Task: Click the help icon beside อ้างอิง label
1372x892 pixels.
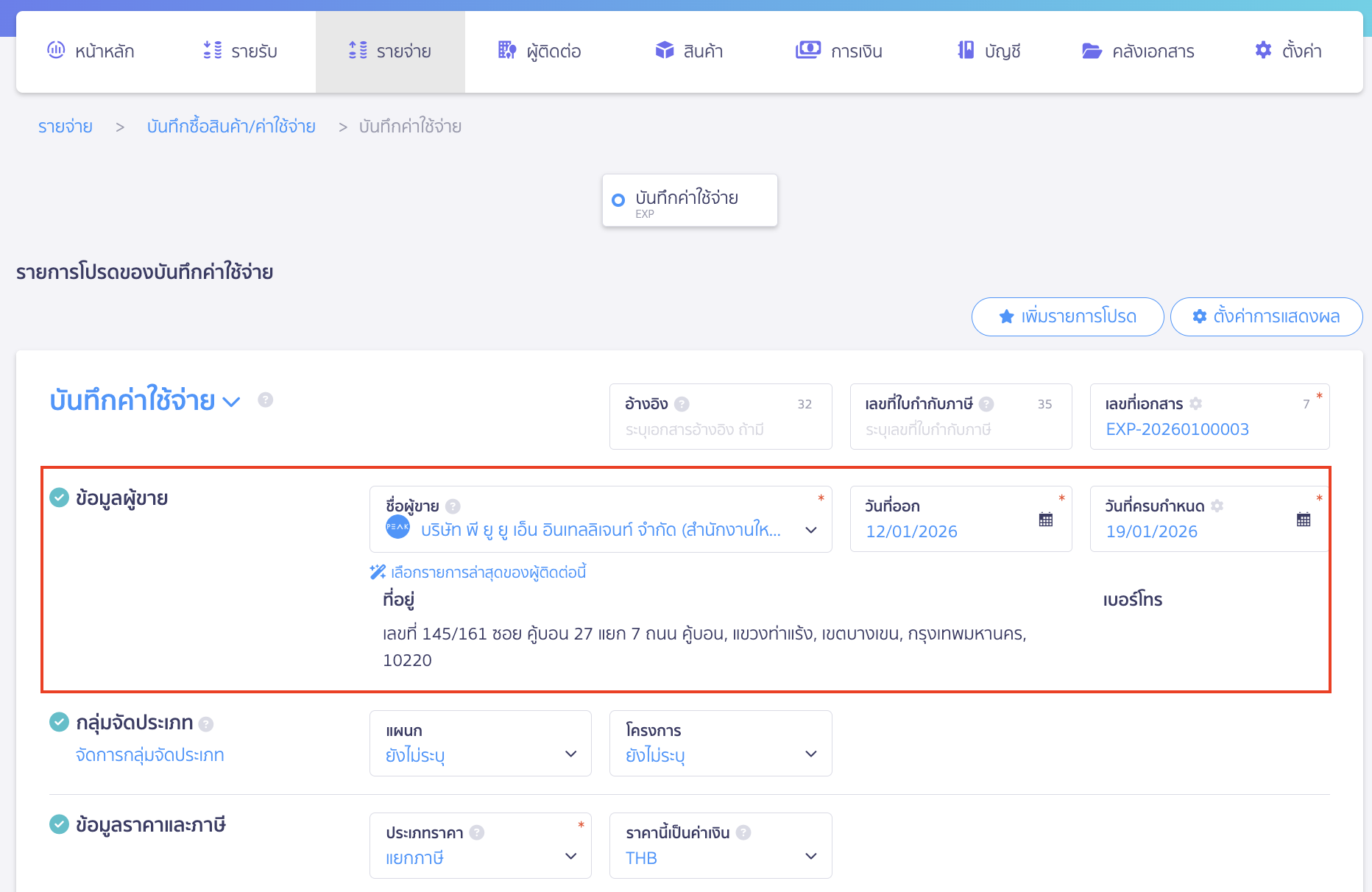Action: [x=682, y=404]
